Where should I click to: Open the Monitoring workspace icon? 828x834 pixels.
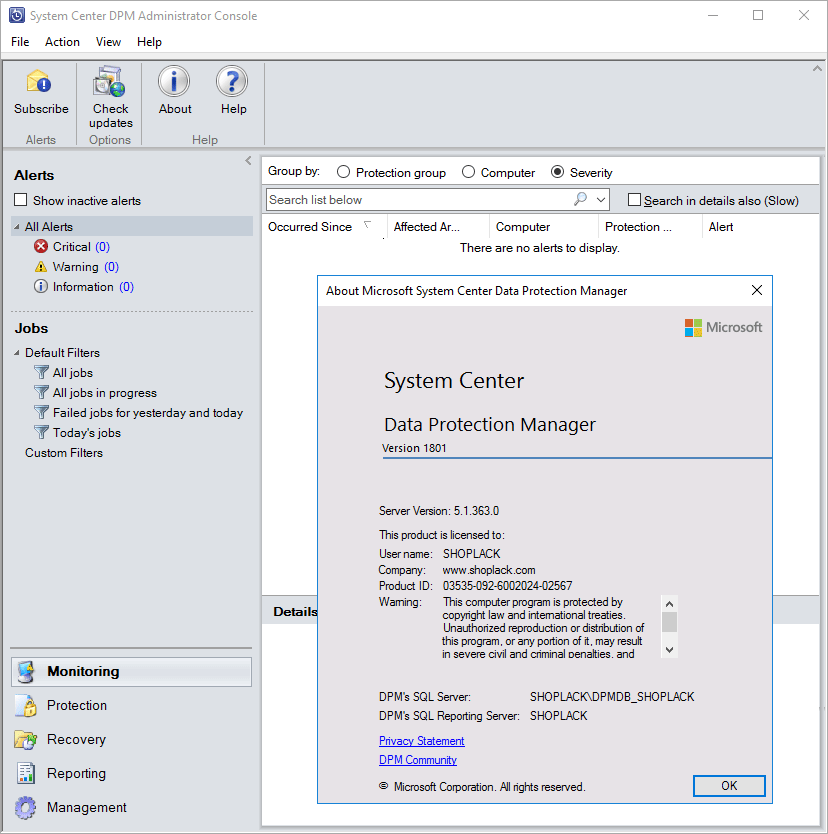click(26, 672)
